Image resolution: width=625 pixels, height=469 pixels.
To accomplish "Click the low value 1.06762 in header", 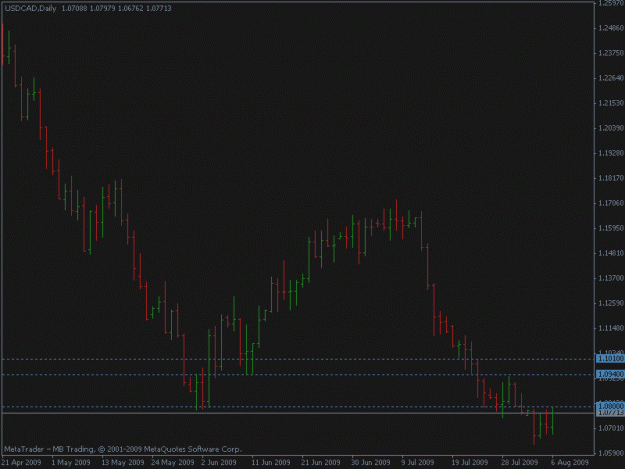I will pos(130,8).
